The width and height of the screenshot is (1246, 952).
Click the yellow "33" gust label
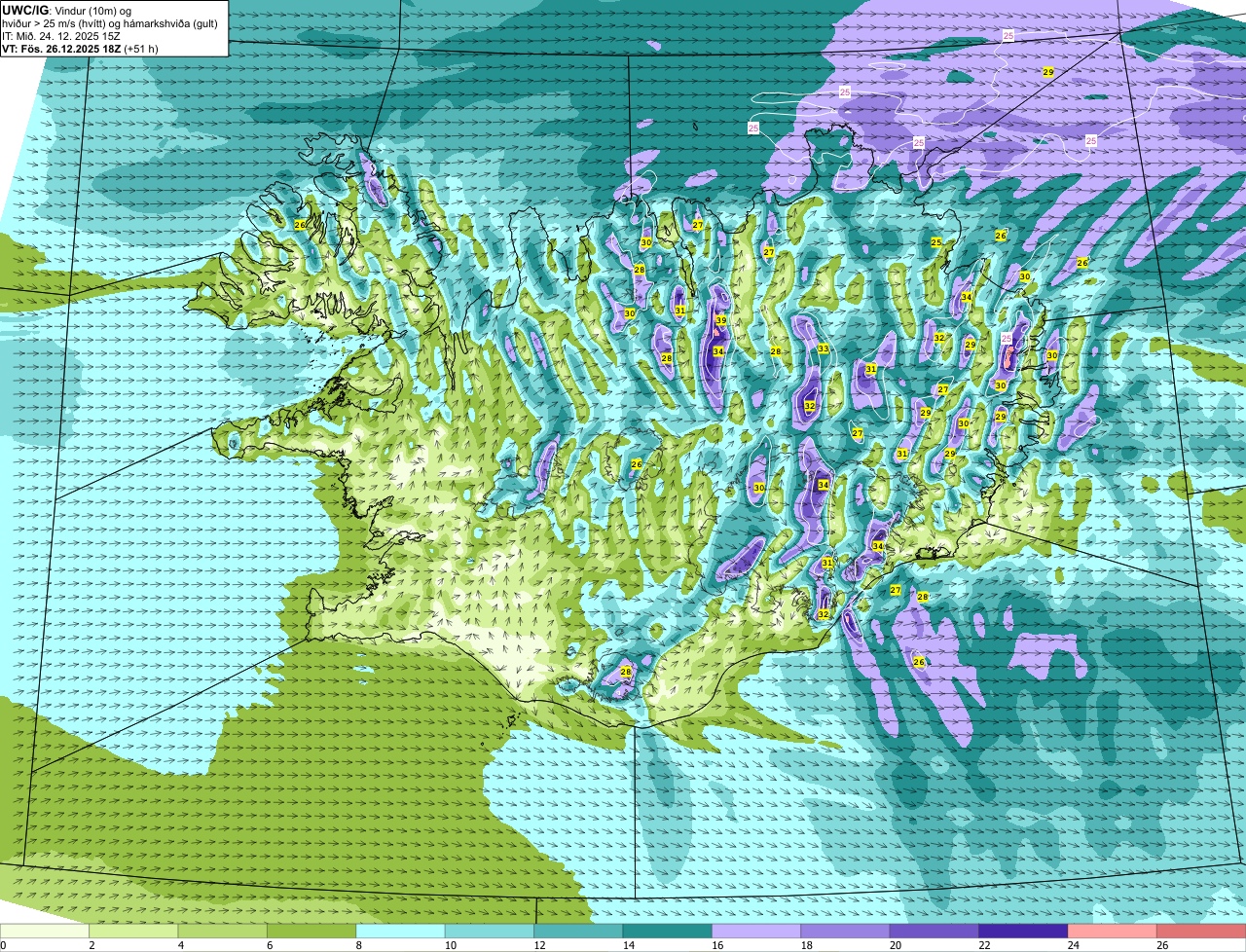click(824, 348)
